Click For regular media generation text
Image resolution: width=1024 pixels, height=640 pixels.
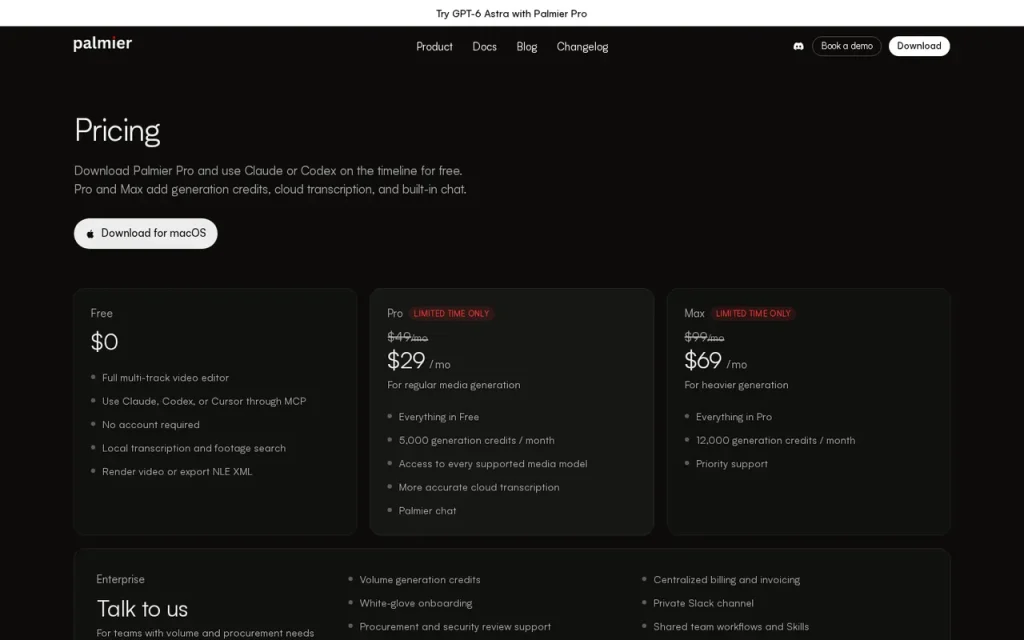(454, 385)
